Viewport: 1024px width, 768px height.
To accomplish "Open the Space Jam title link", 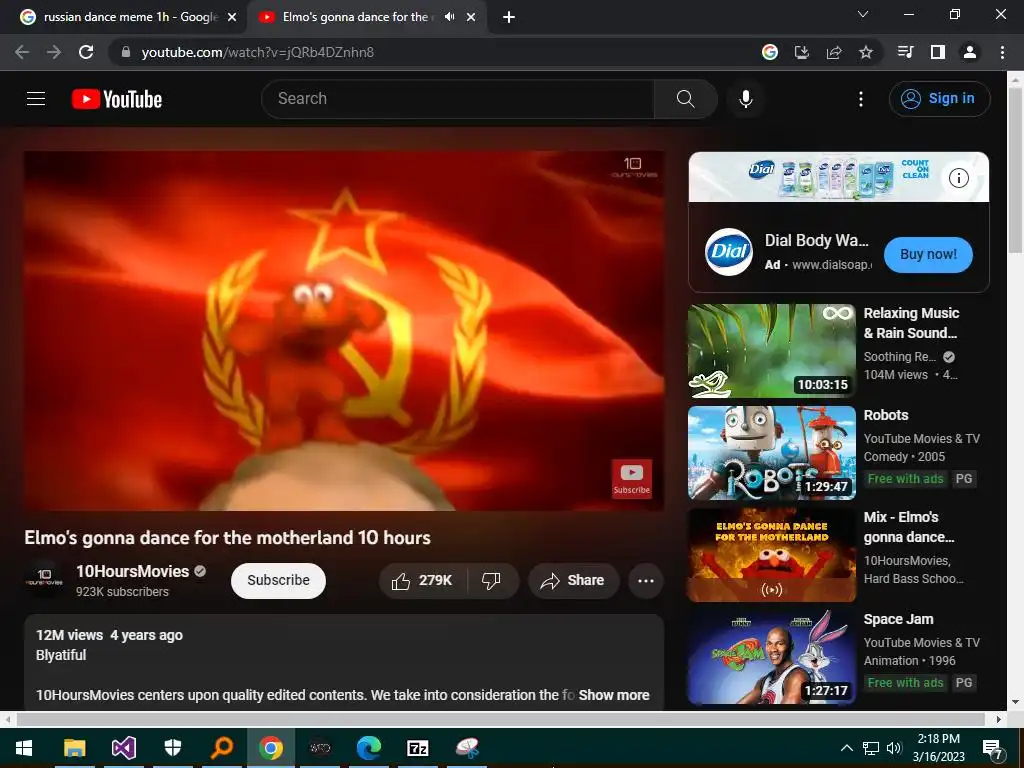I will click(x=898, y=619).
